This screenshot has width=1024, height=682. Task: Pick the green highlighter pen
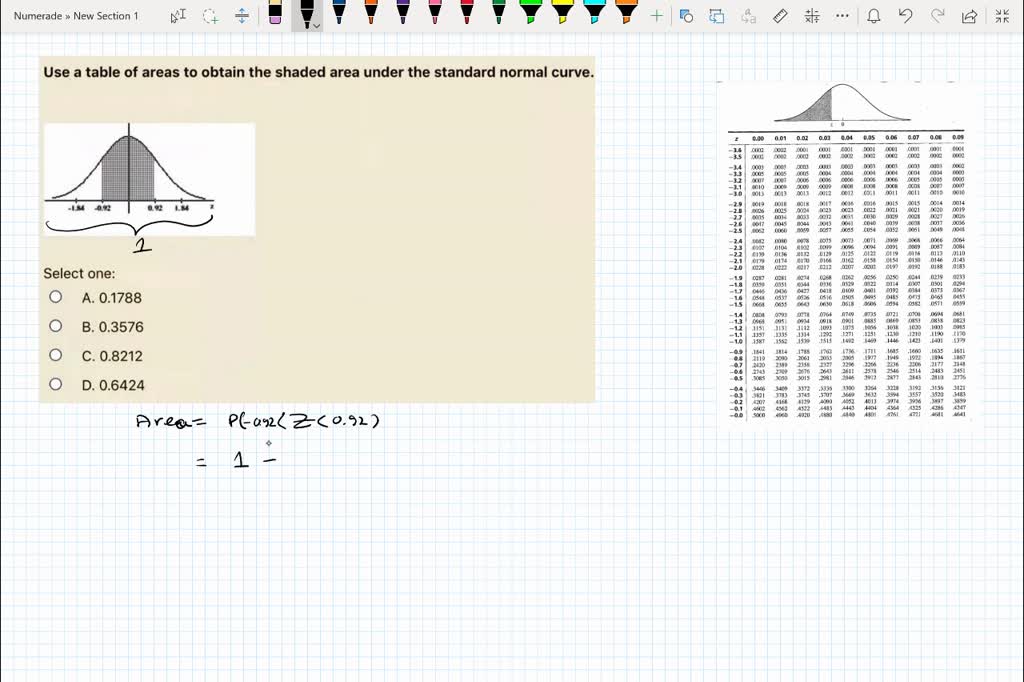pyautogui.click(x=529, y=15)
